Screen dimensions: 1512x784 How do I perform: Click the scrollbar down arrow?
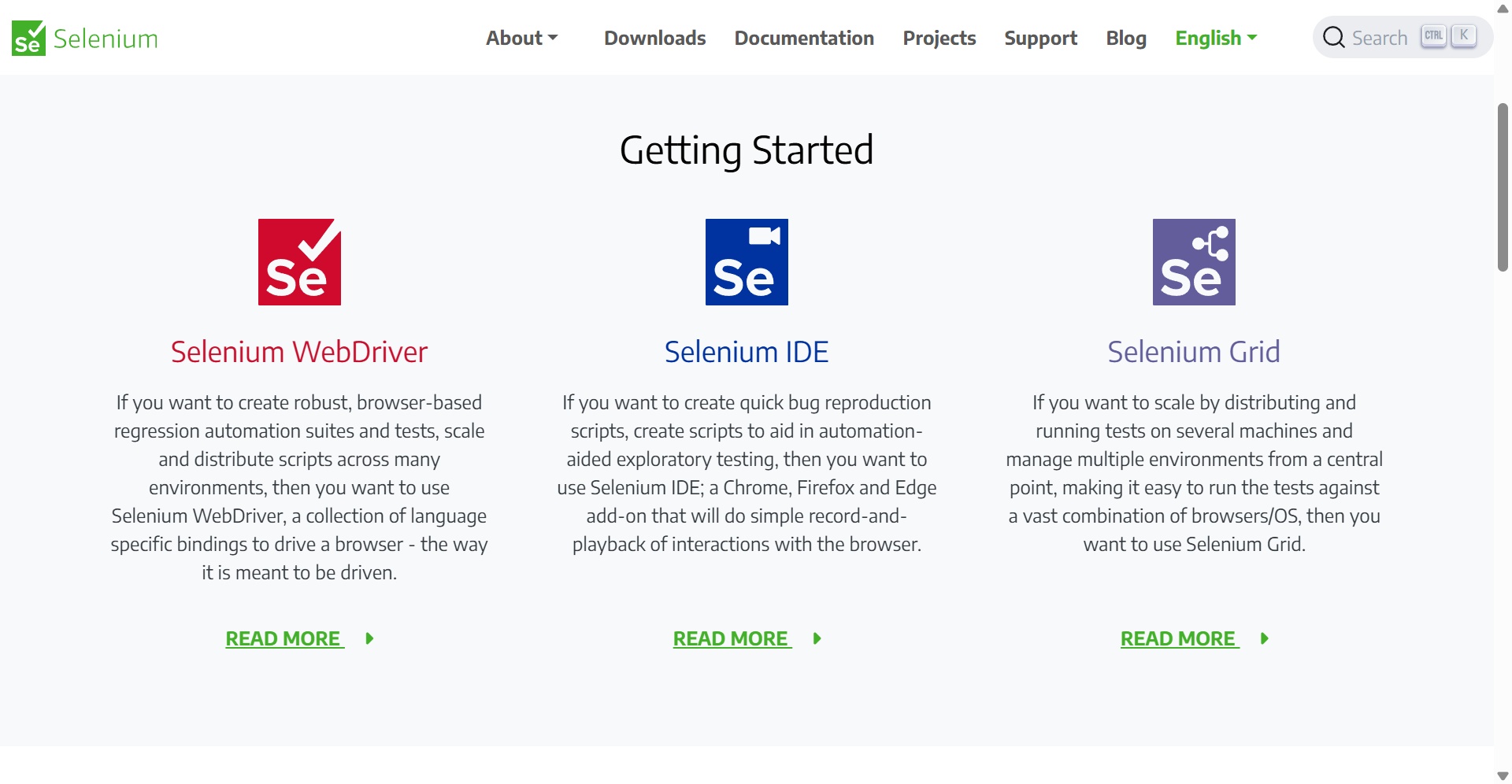[1503, 776]
